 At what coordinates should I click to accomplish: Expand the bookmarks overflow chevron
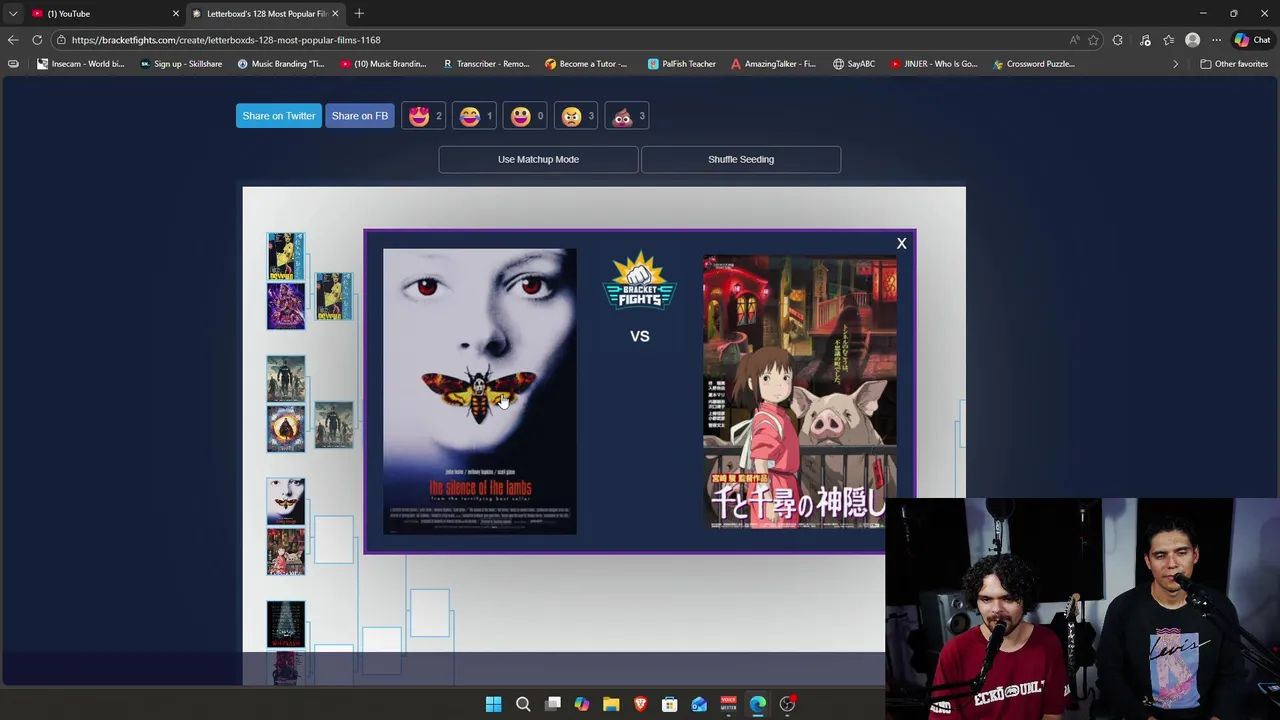[x=1175, y=64]
